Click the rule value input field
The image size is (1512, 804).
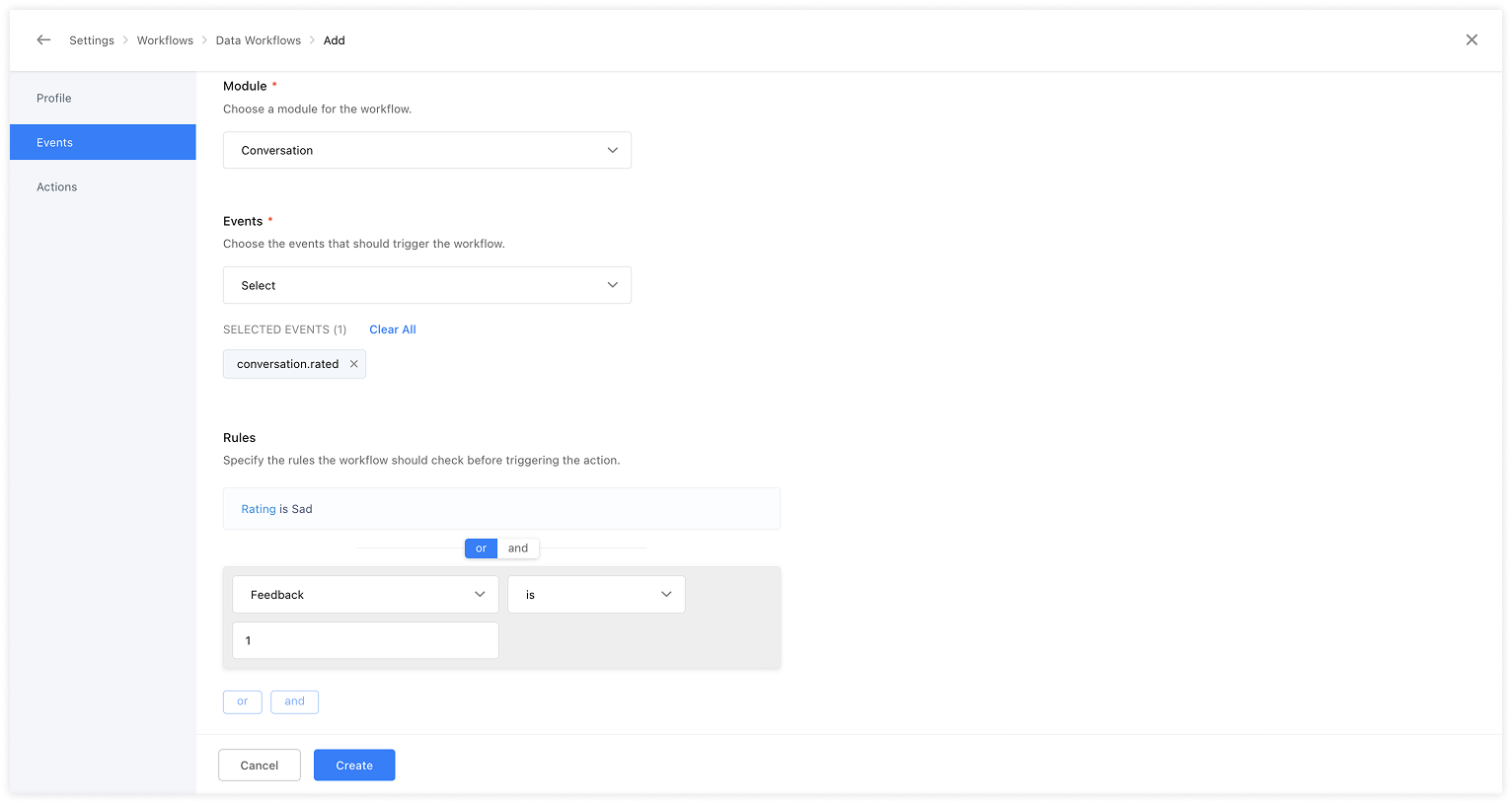365,640
